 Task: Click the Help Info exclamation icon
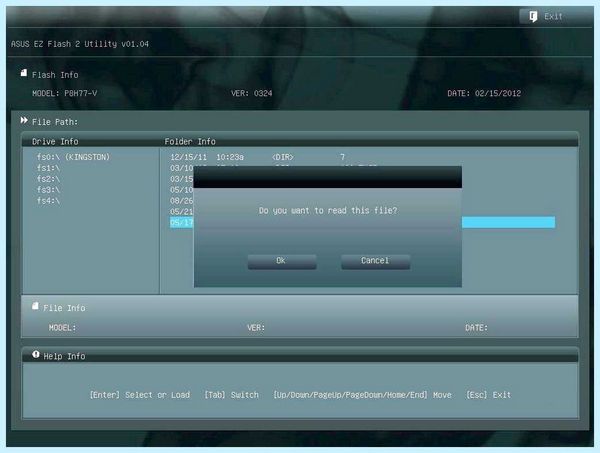36,354
